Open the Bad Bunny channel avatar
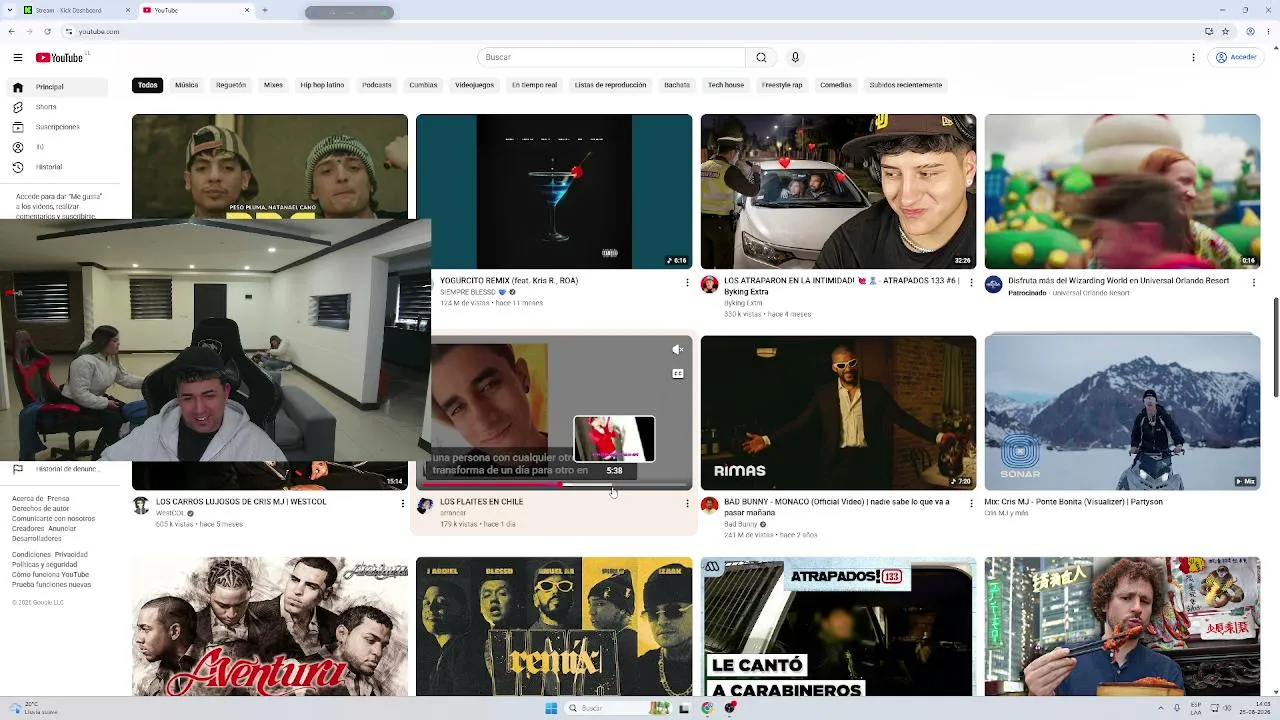1280x720 pixels. pos(710,506)
